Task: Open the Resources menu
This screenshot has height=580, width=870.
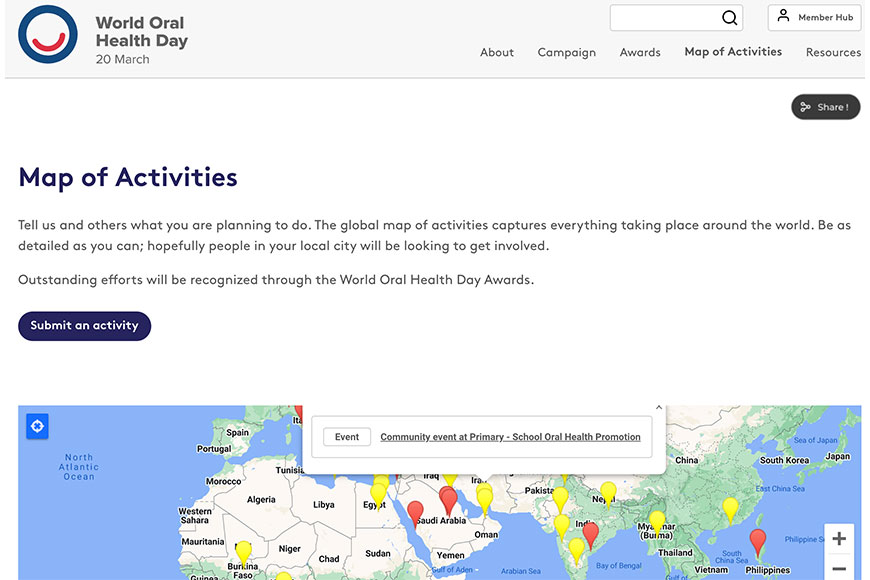Action: click(833, 52)
